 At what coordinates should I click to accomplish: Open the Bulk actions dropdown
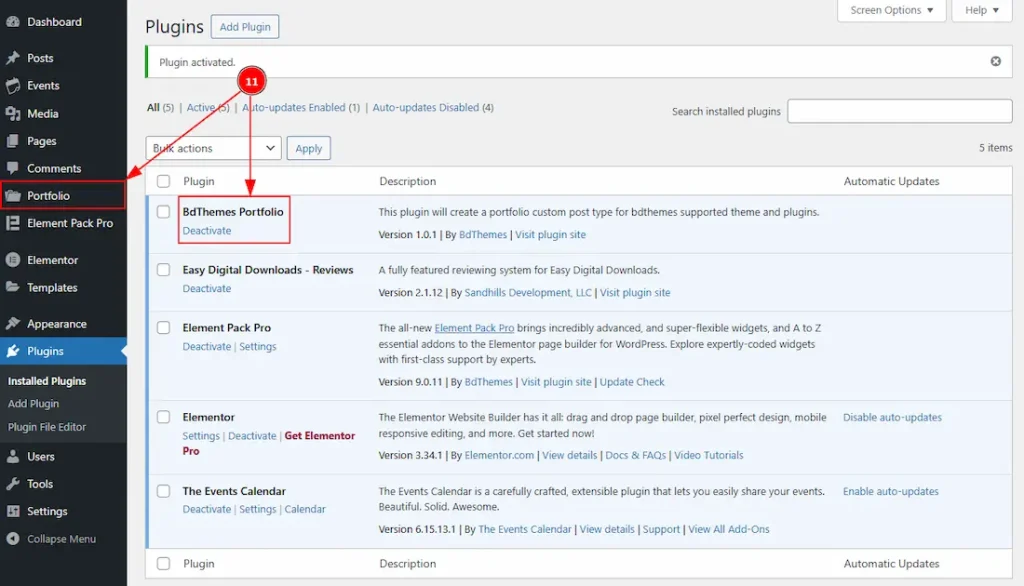[213, 148]
